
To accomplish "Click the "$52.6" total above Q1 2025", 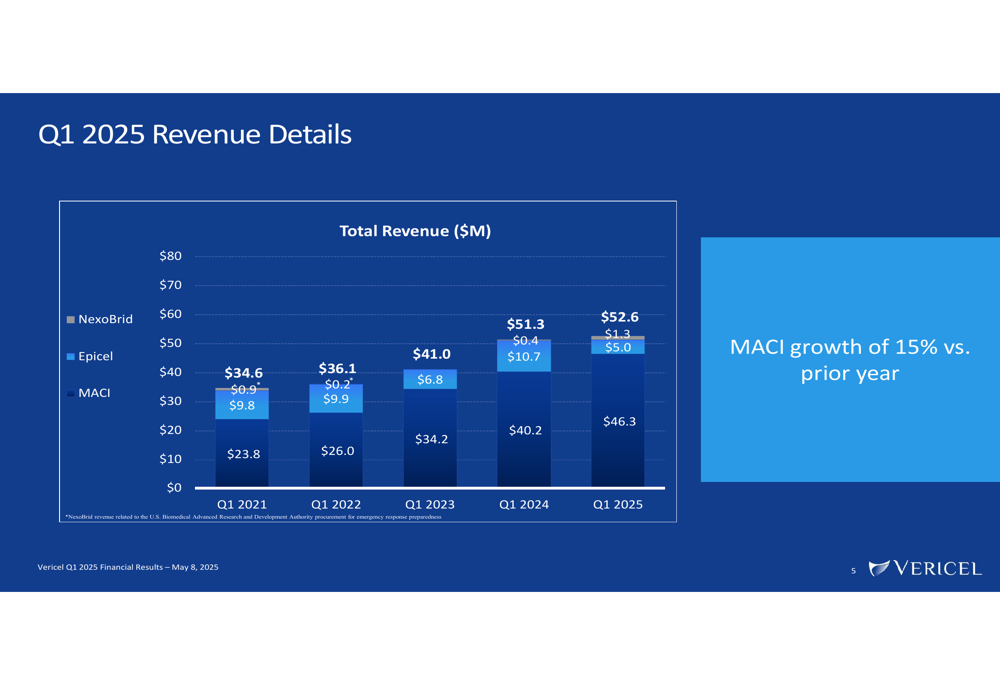I will point(619,316).
